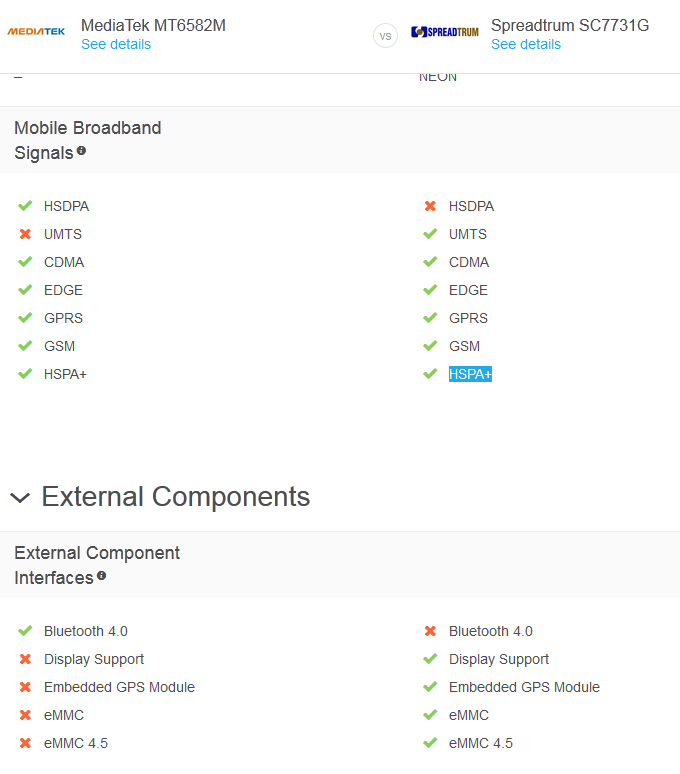Click red cross beside MediaTek Display Support
This screenshot has height=774, width=680.
tap(25, 659)
